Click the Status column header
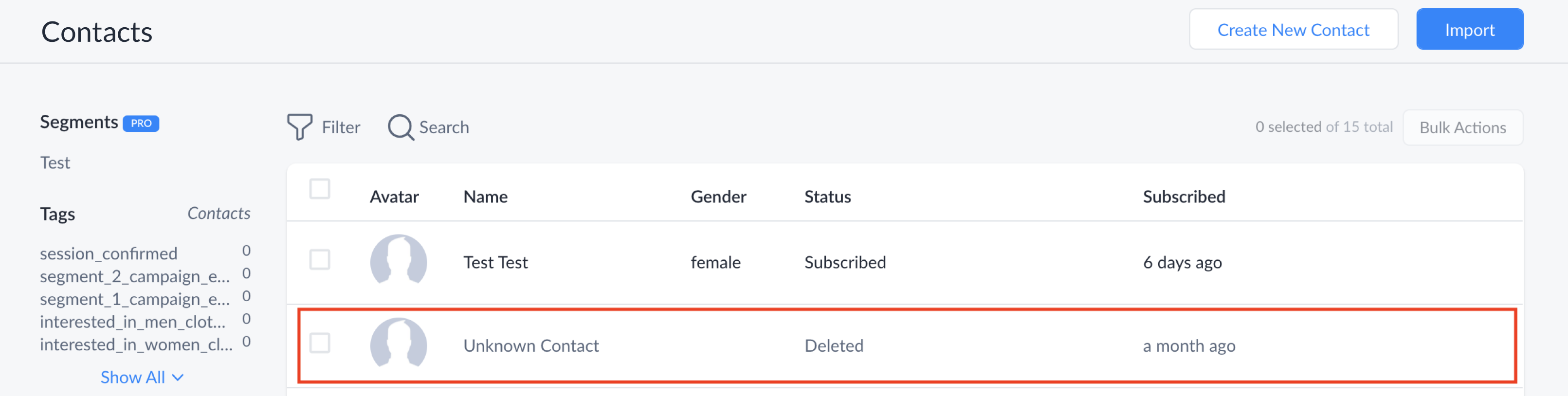The image size is (1568, 396). pos(827,197)
